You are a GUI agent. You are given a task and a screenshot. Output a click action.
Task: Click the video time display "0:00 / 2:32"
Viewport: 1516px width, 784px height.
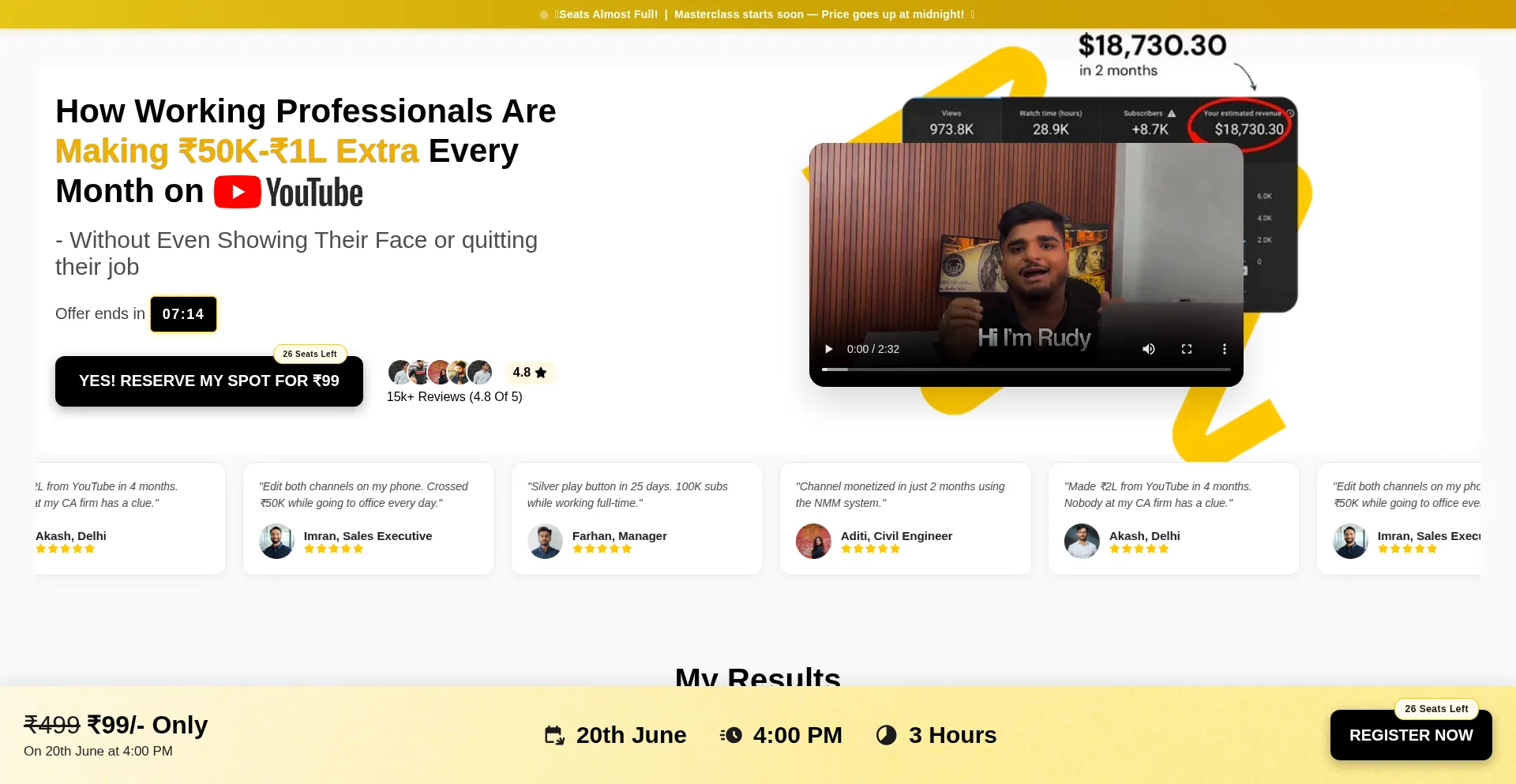[873, 349]
